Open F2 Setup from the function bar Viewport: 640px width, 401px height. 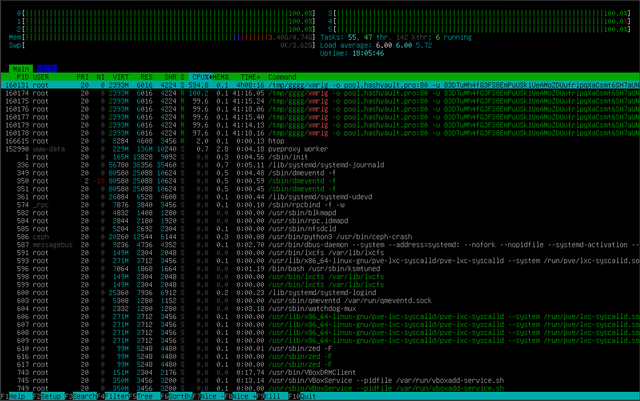pos(49,397)
